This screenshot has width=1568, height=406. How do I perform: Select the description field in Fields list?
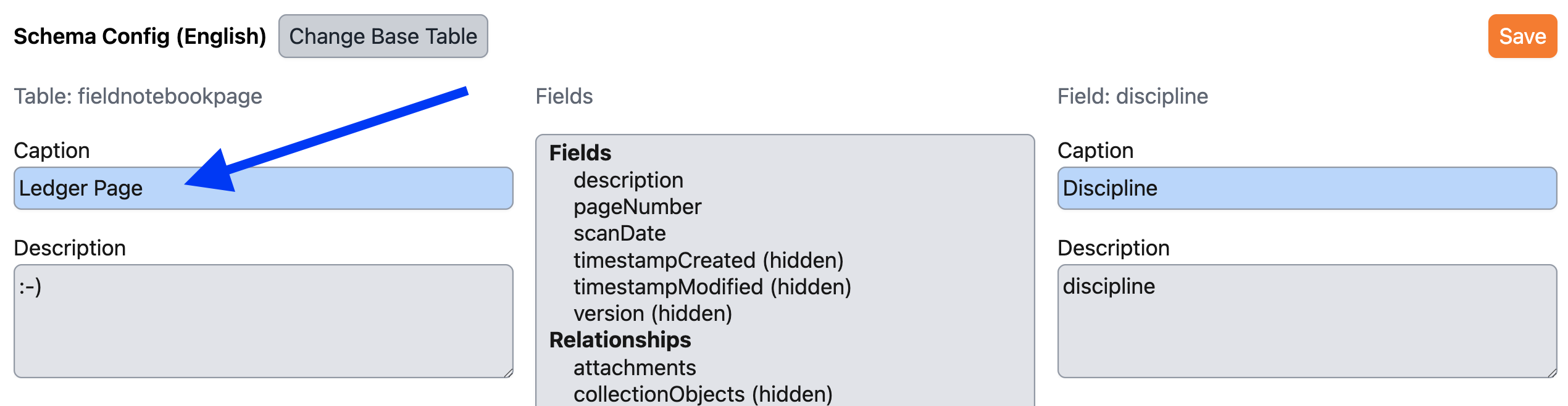pyautogui.click(x=628, y=180)
